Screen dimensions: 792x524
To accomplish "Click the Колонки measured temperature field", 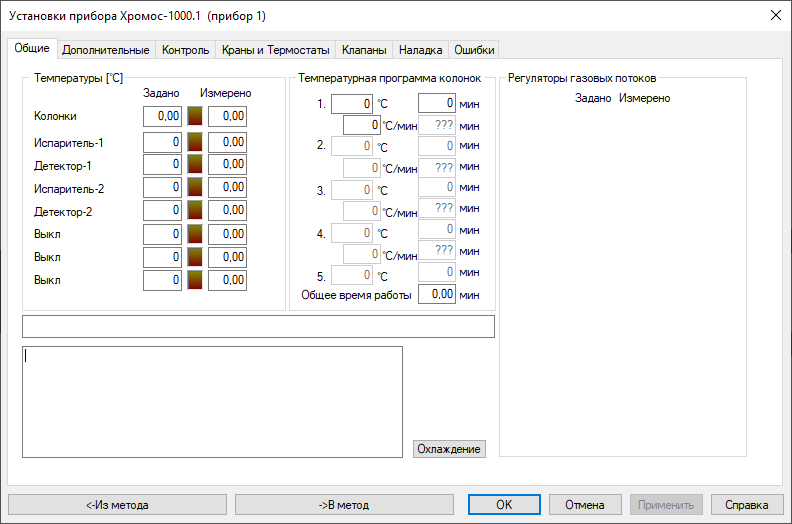I will coord(227,116).
